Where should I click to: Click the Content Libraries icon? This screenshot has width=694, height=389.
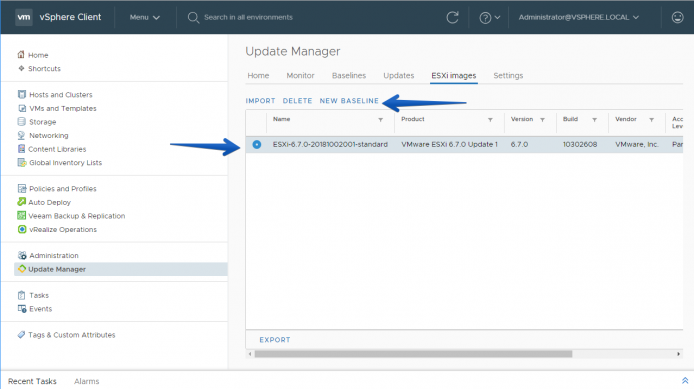(21, 149)
